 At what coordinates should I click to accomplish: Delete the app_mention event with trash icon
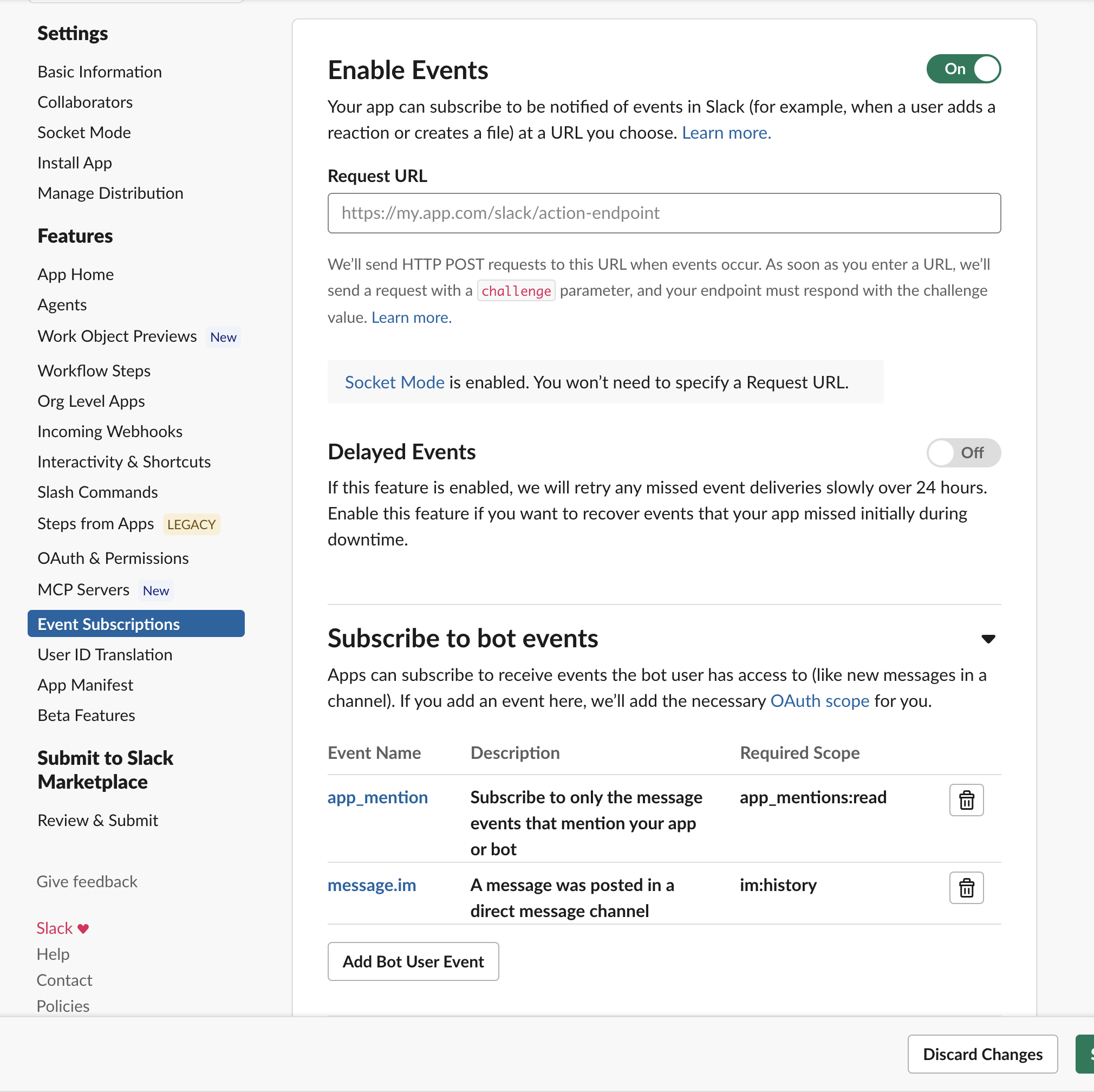coord(966,799)
